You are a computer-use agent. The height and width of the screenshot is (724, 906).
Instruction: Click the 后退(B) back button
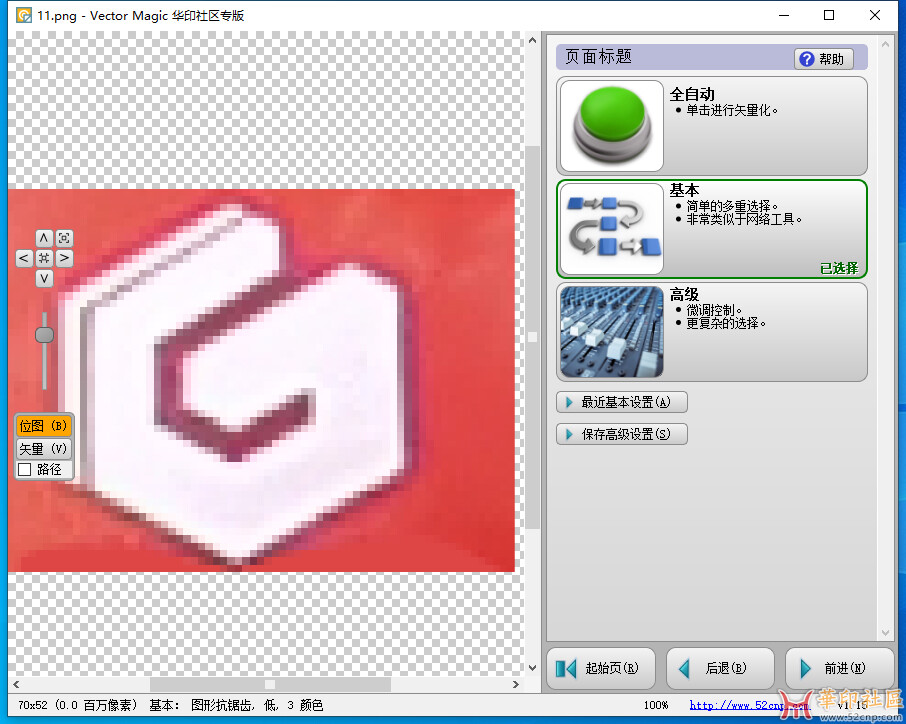pos(720,669)
